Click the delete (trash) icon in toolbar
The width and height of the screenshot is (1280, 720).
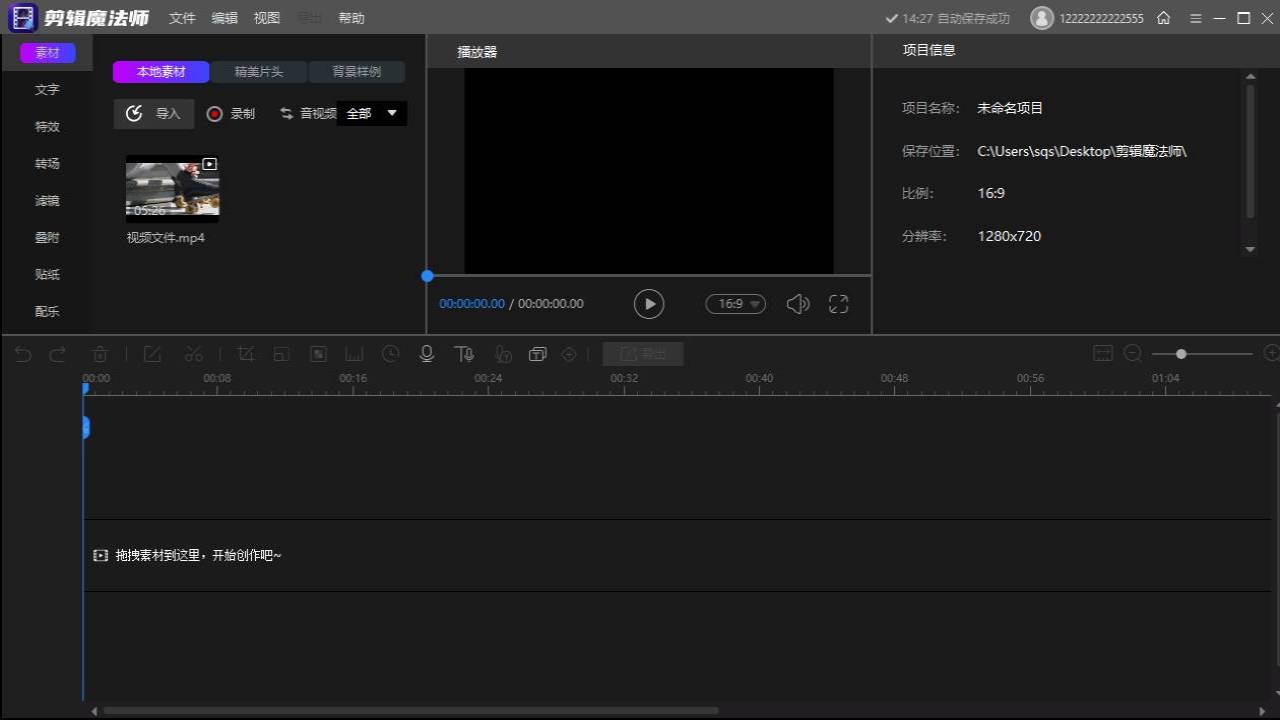point(99,353)
